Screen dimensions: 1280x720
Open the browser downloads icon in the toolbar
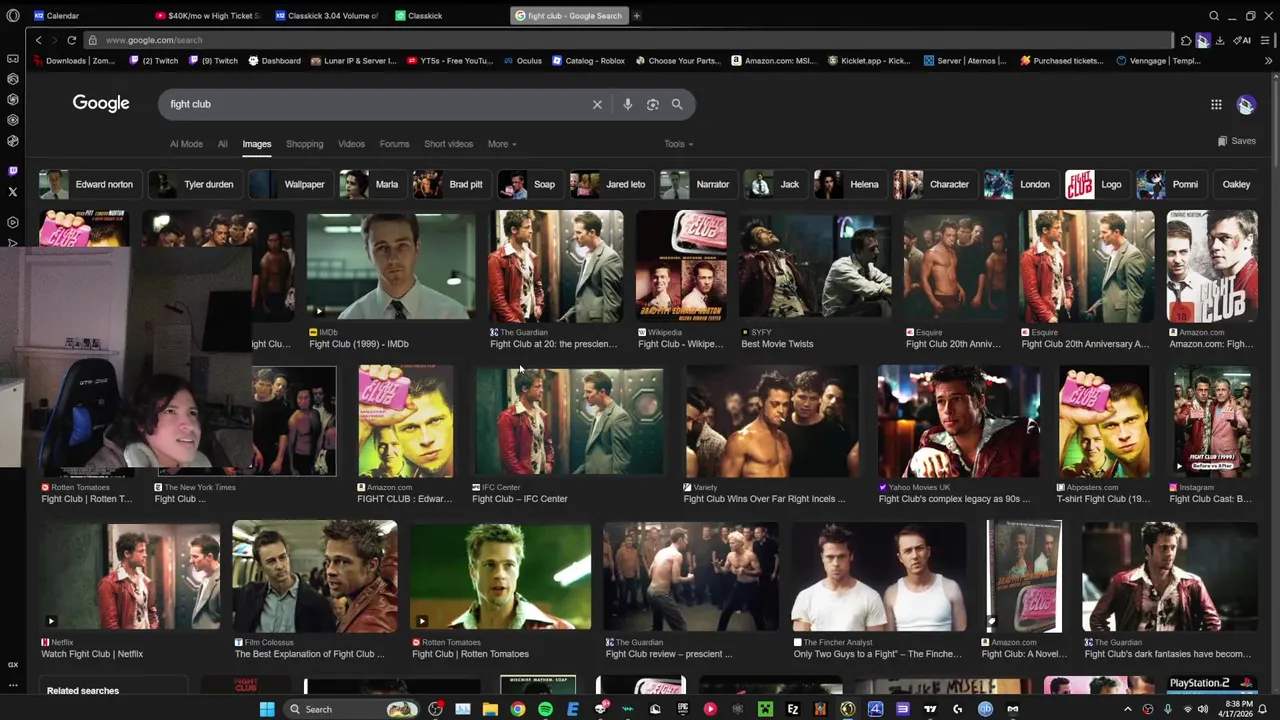1220,40
